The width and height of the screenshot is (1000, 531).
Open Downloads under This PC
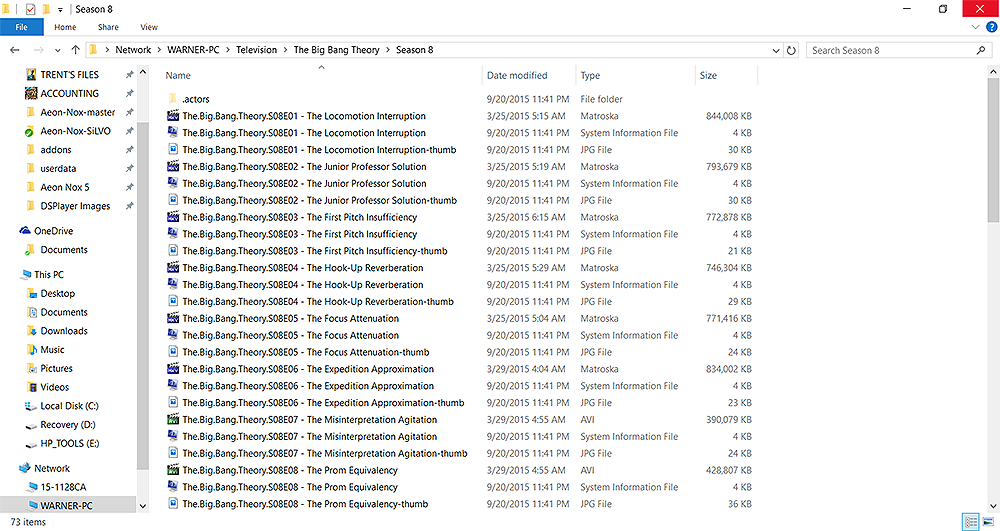tap(64, 331)
